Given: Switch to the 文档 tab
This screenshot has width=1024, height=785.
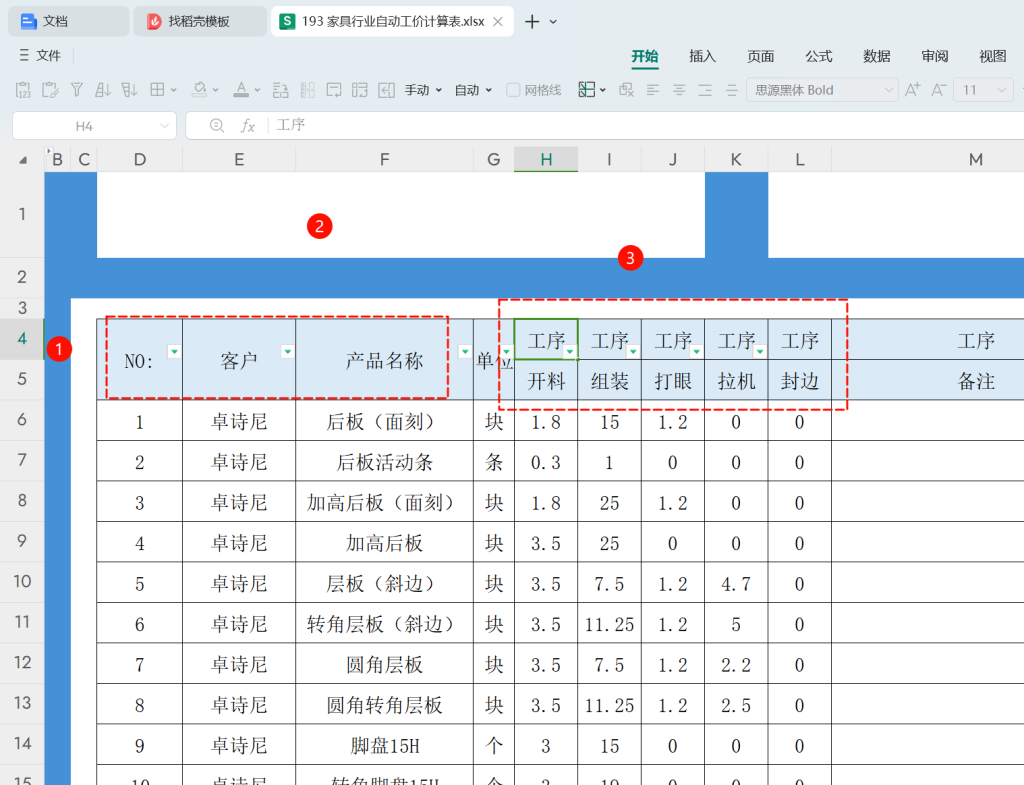Looking at the screenshot, I should (x=68, y=22).
